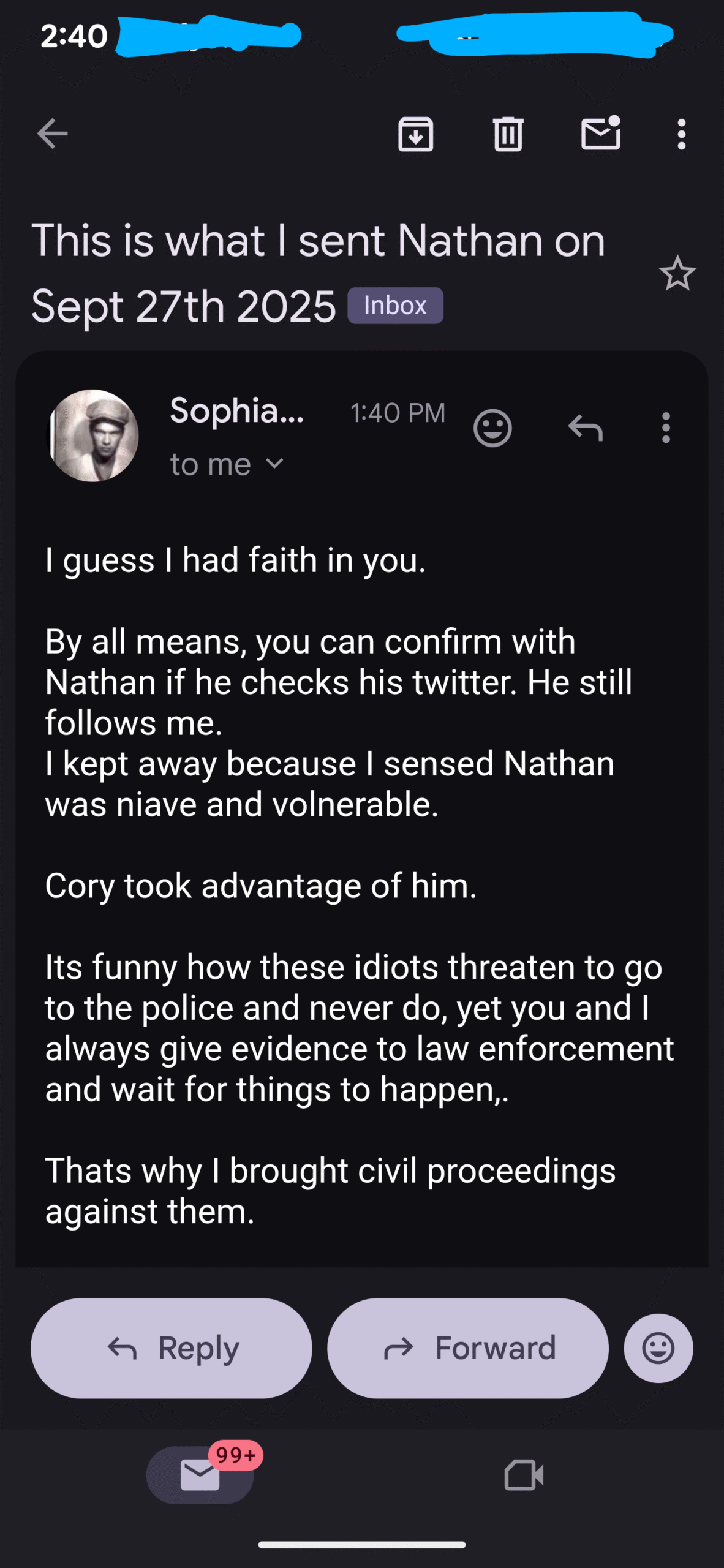This screenshot has height=1568, width=724.
Task: Tap the sender's profile photo
Action: pos(93,435)
